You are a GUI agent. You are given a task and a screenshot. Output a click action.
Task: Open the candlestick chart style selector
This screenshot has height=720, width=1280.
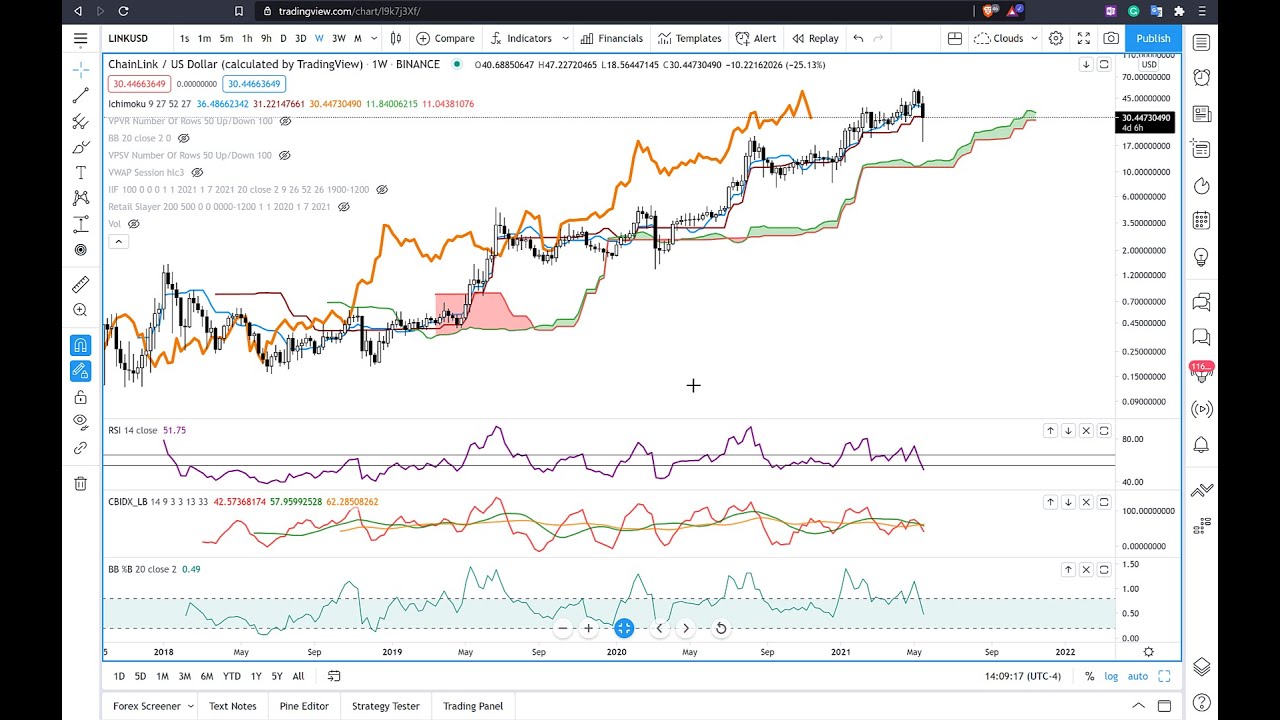[x=396, y=38]
